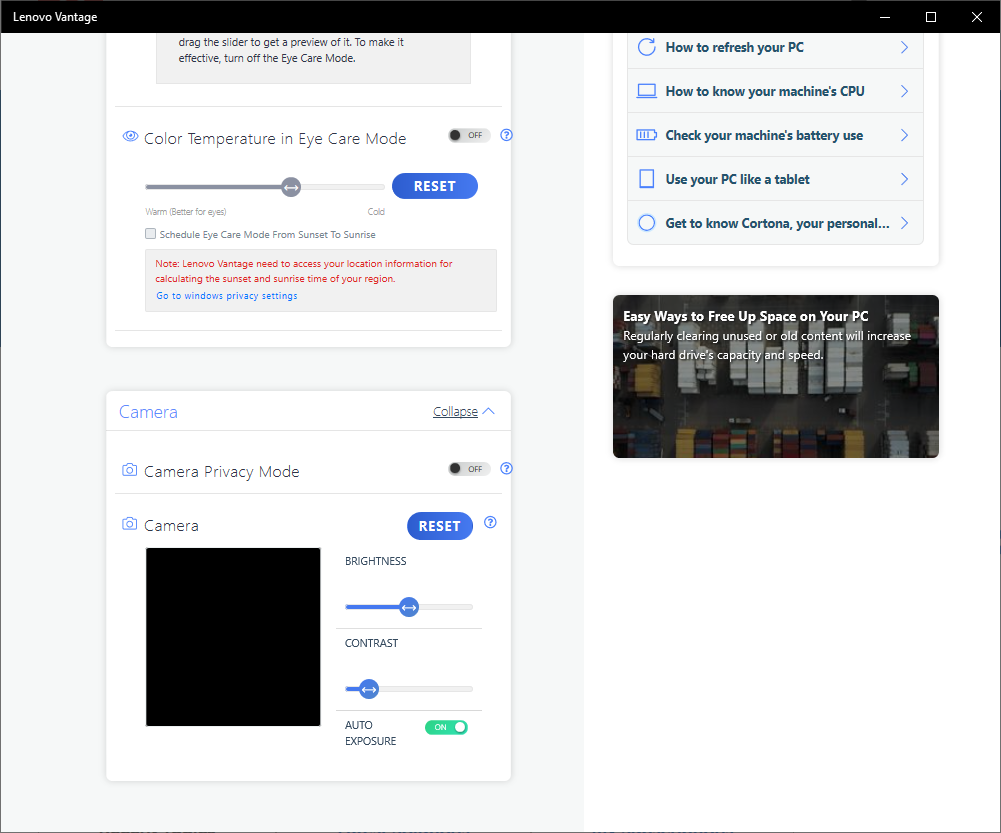1001x833 pixels.
Task: Click the camera icon next to Camera heading
Action: pyautogui.click(x=129, y=523)
